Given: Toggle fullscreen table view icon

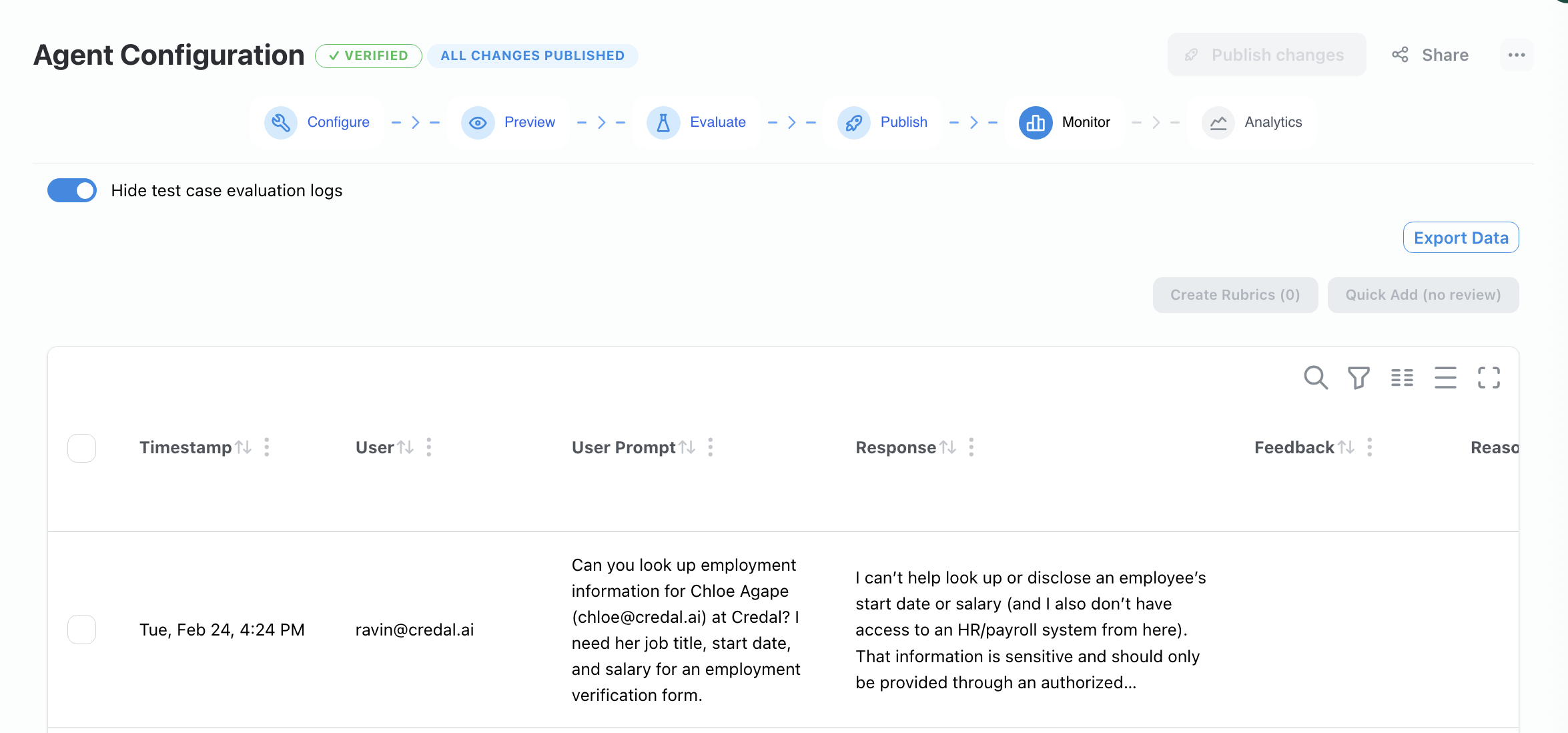Looking at the screenshot, I should coord(1489,378).
